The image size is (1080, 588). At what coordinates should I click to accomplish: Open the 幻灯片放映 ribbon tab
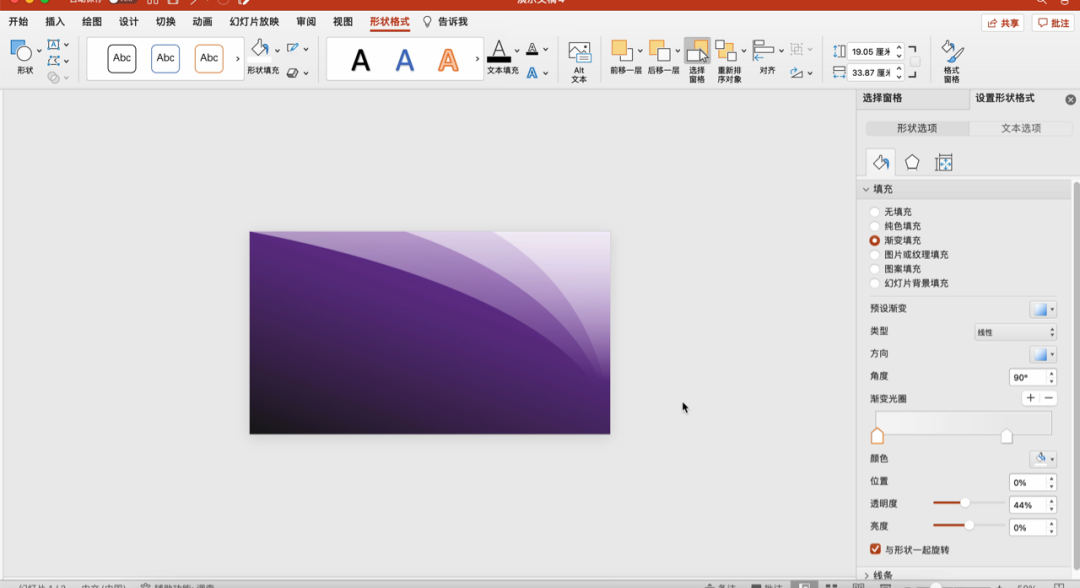point(254,22)
